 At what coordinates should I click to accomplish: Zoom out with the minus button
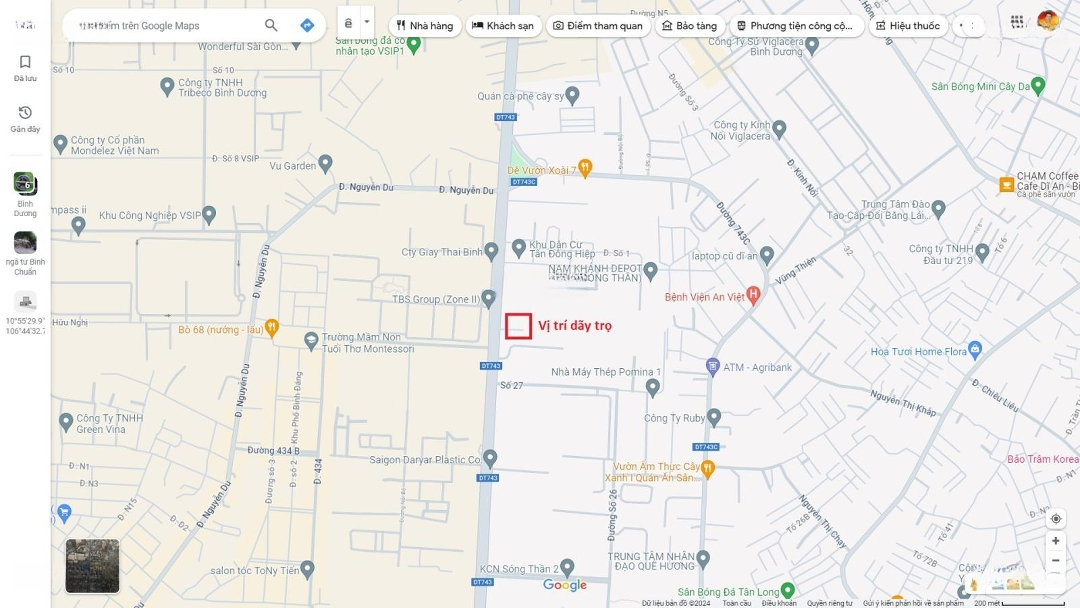click(x=1055, y=561)
